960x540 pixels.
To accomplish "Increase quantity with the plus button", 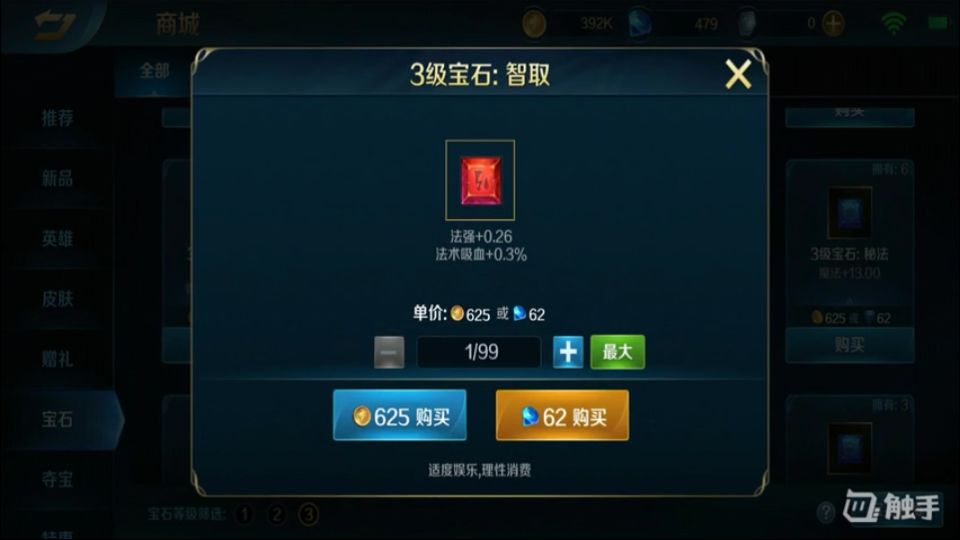I will (x=568, y=352).
